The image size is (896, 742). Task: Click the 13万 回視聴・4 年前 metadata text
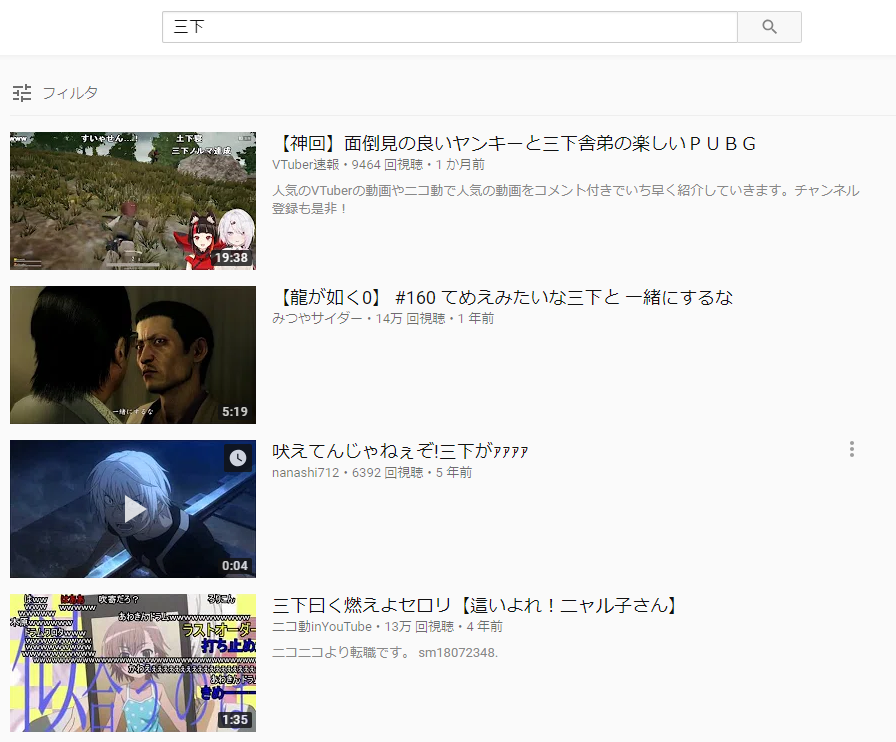click(443, 627)
